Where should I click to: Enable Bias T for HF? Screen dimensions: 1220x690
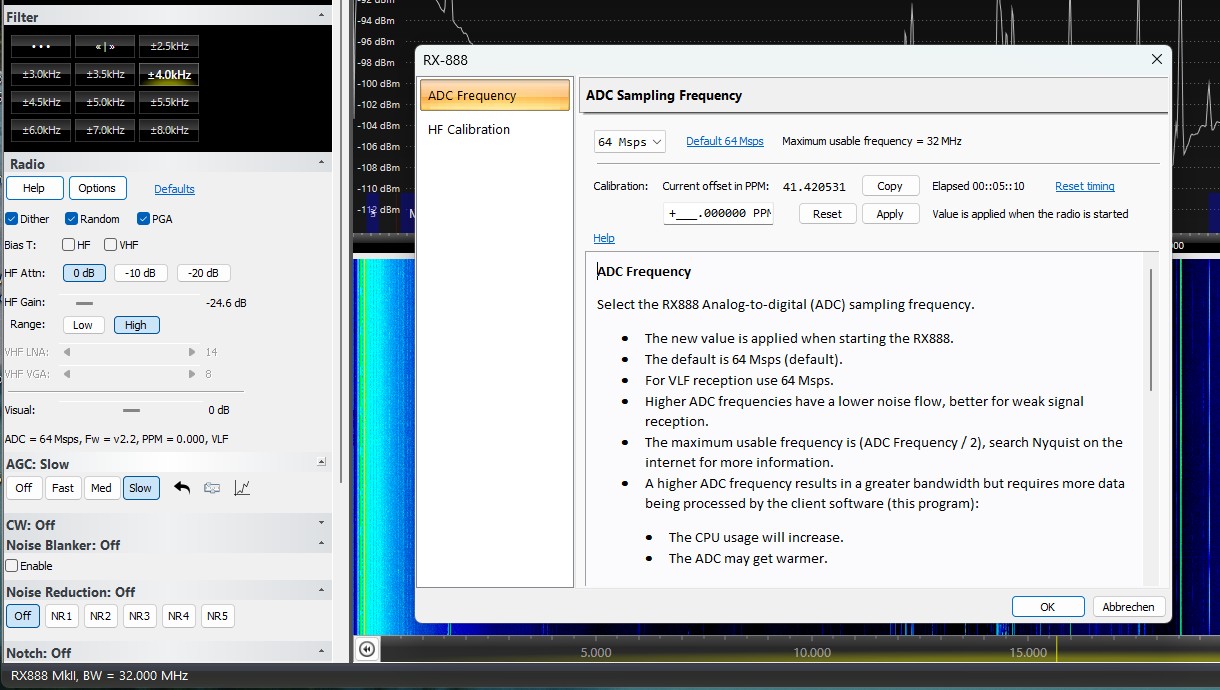click(x=68, y=244)
